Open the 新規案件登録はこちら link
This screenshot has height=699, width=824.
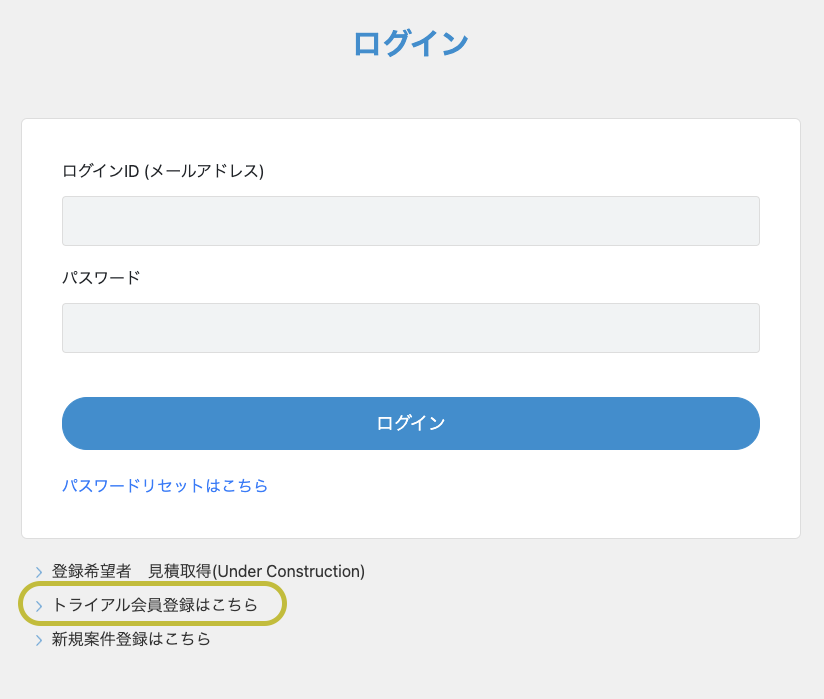[131, 639]
